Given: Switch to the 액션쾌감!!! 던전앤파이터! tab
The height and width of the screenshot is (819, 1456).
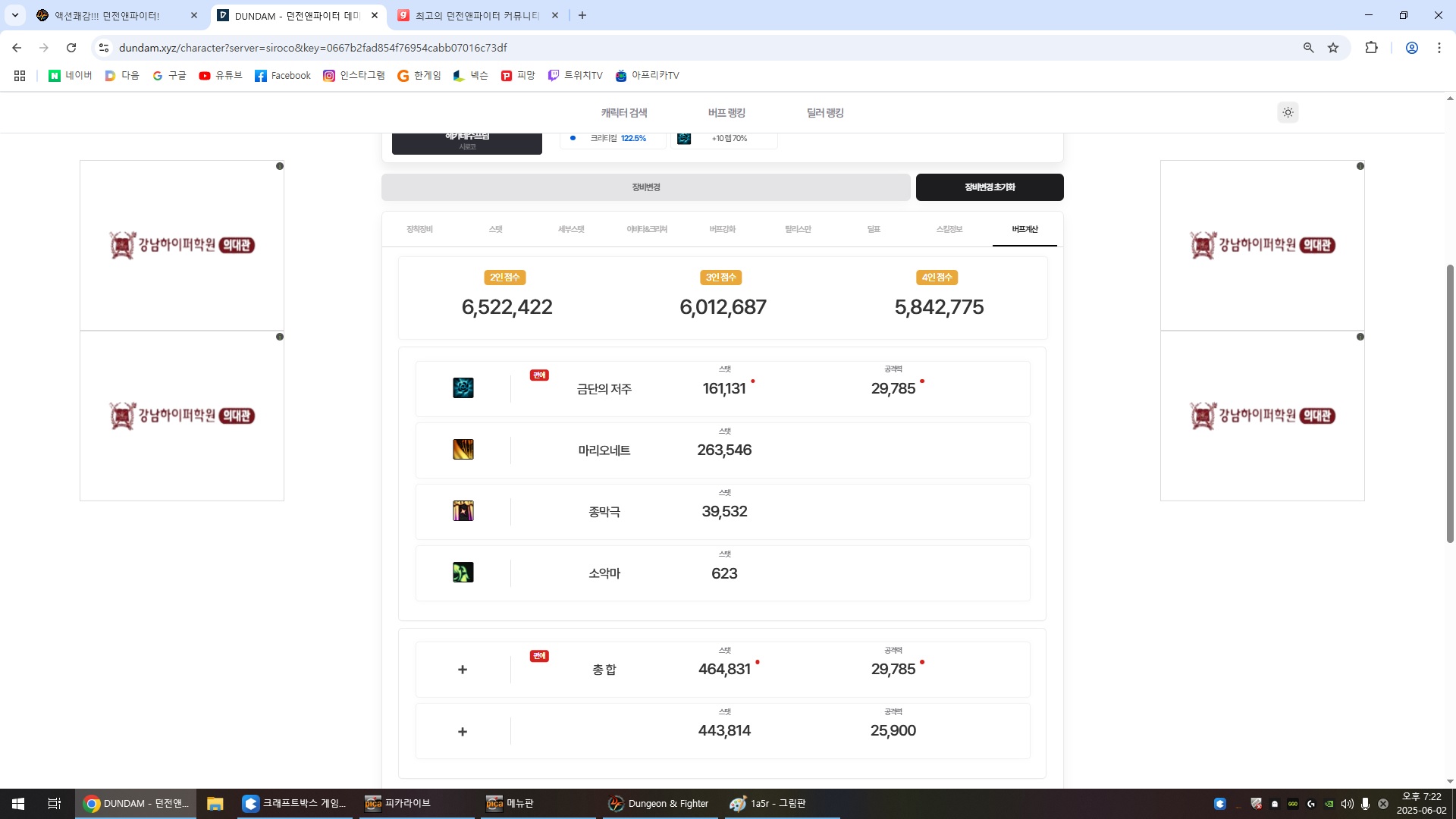Looking at the screenshot, I should pos(116,15).
